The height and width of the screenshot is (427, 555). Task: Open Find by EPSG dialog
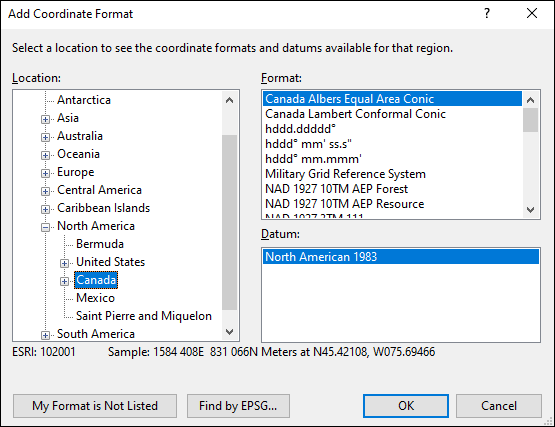(x=238, y=406)
